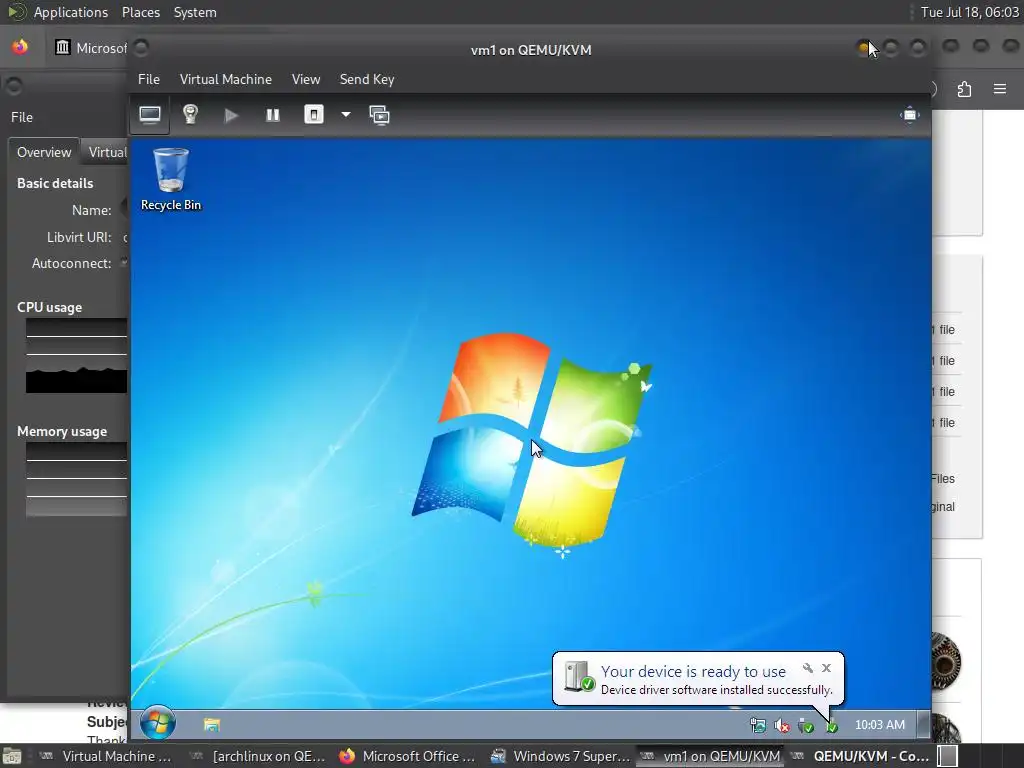Select the Overview tab in Virtual Machine Manager

[x=44, y=152]
